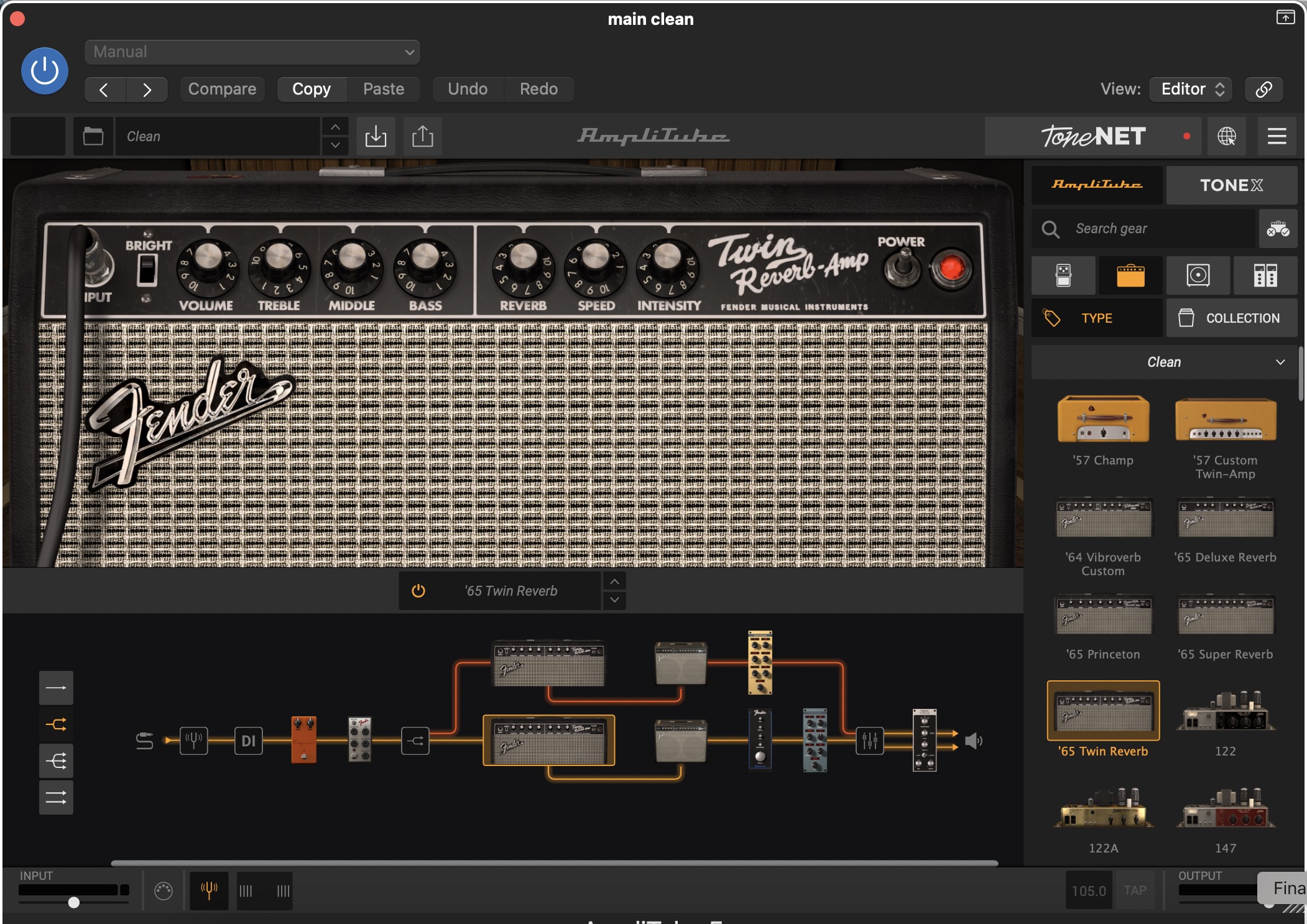Screen dimensions: 1307x924
Task: Select the '64 Vibroverb Custom amp
Action: click(1103, 517)
